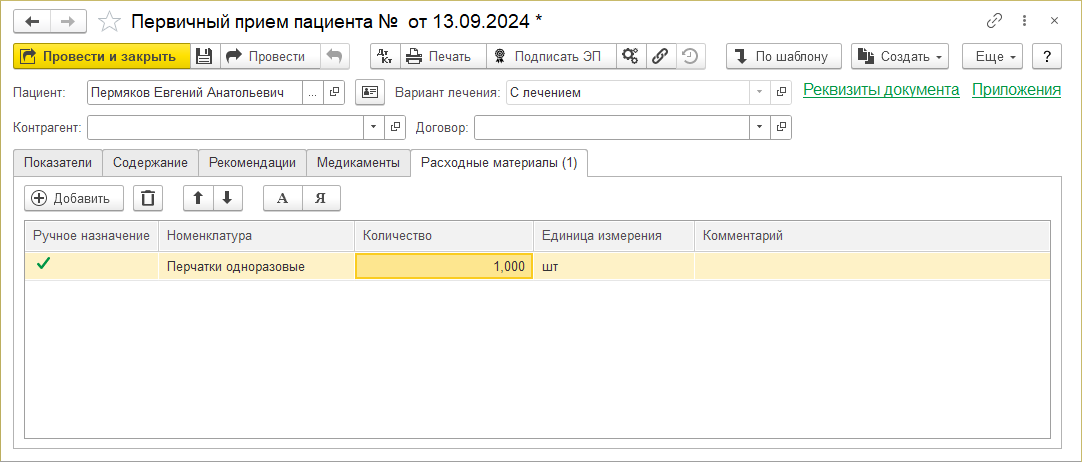Open the Реквизиты документа link
The height and width of the screenshot is (462, 1082).
coord(881,90)
